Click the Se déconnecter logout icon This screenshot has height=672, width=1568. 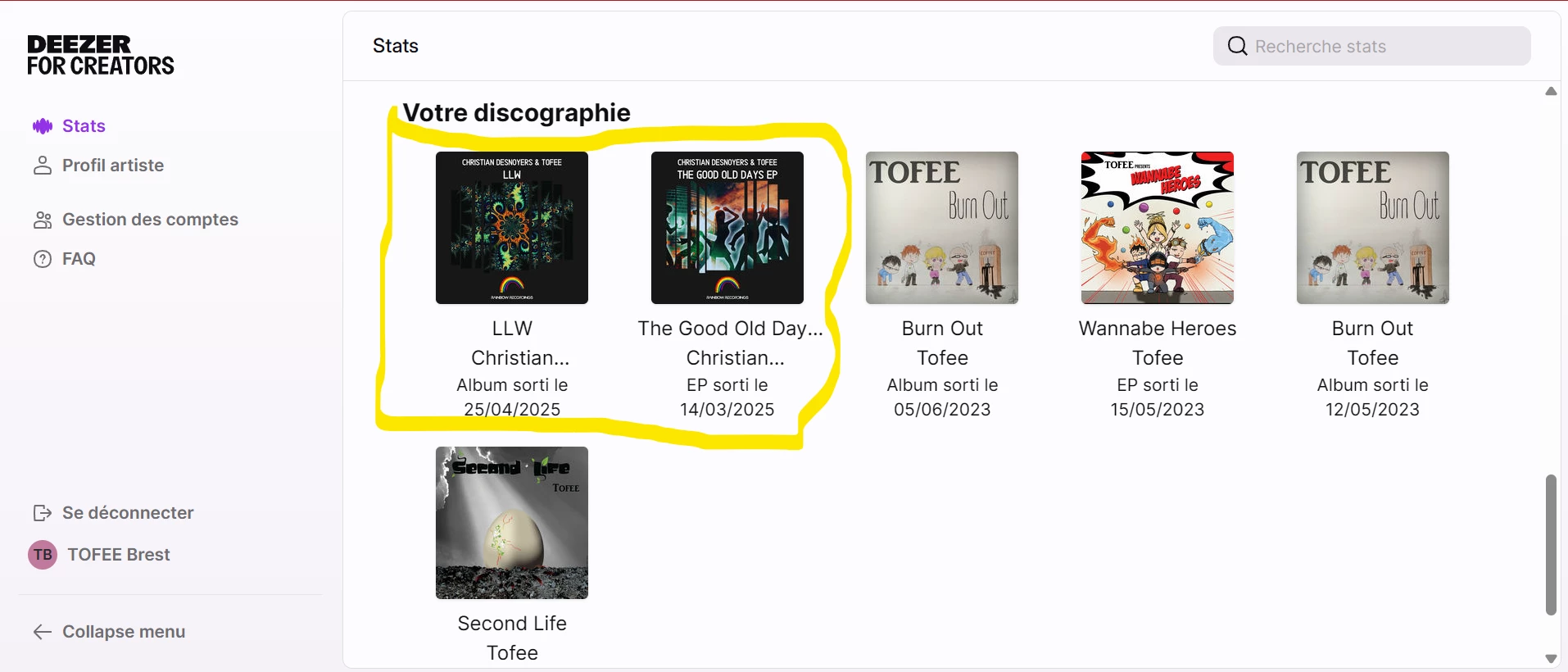point(43,513)
